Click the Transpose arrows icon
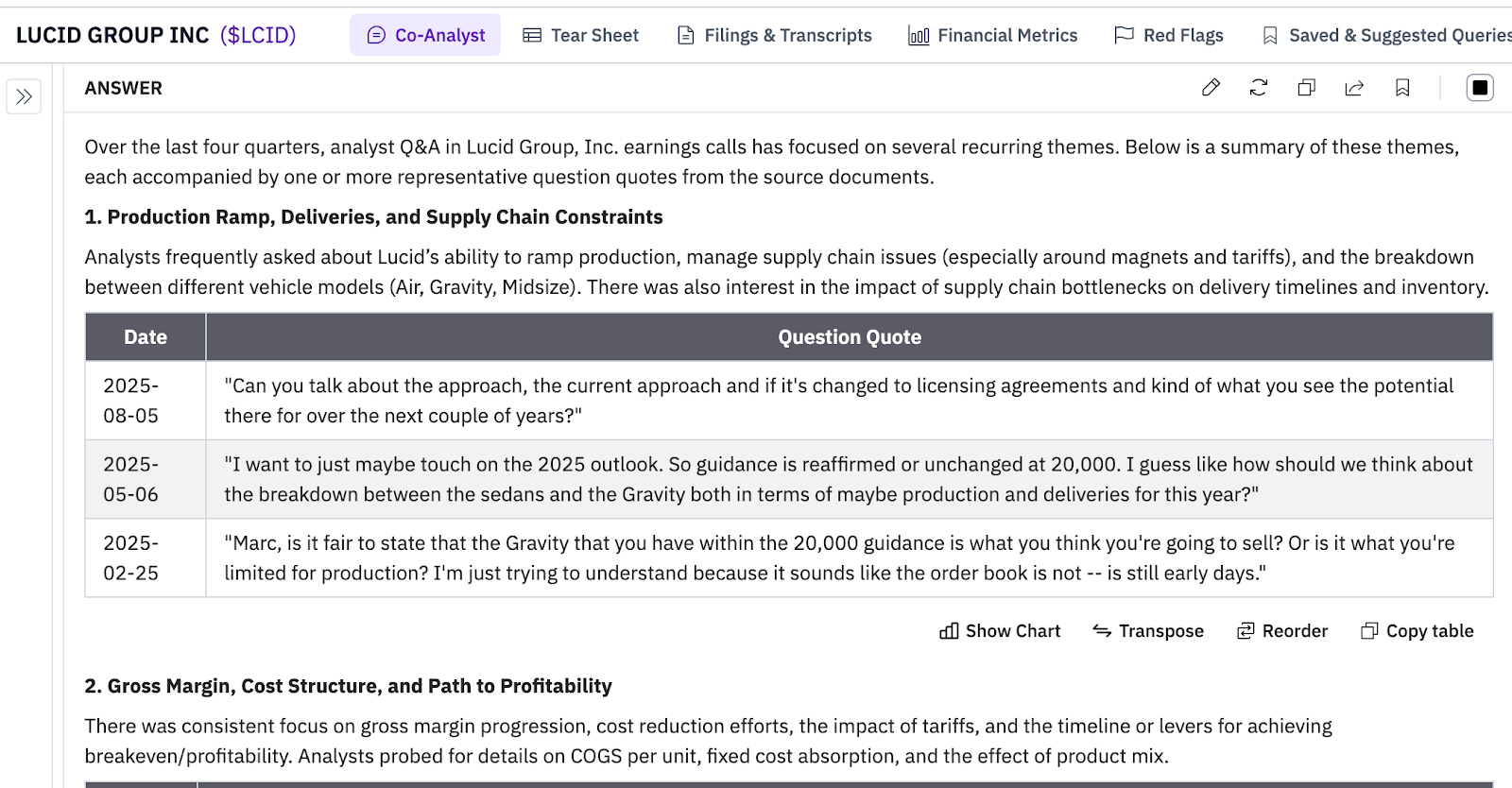This screenshot has width=1512, height=788. tap(1102, 631)
